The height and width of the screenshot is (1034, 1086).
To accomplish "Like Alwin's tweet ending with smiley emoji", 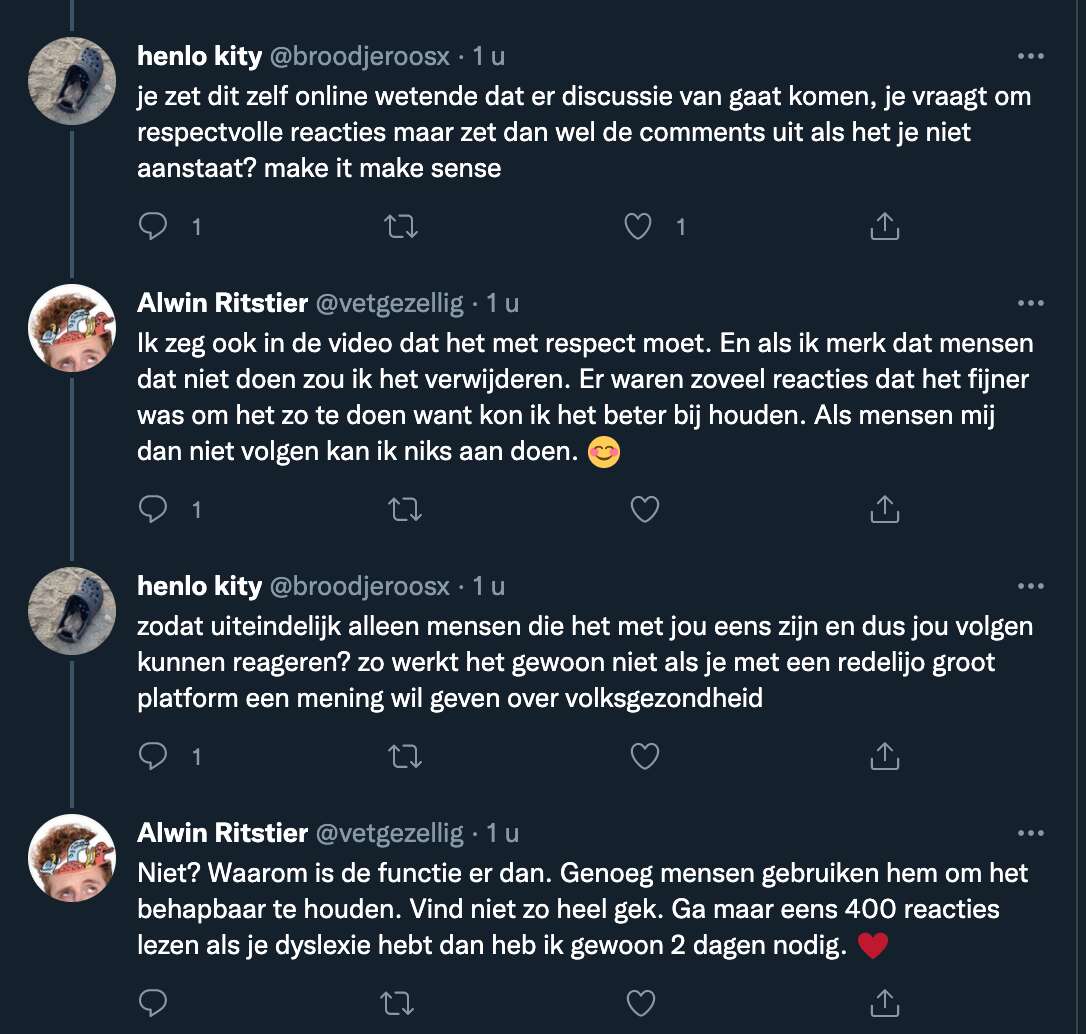I will point(645,510).
